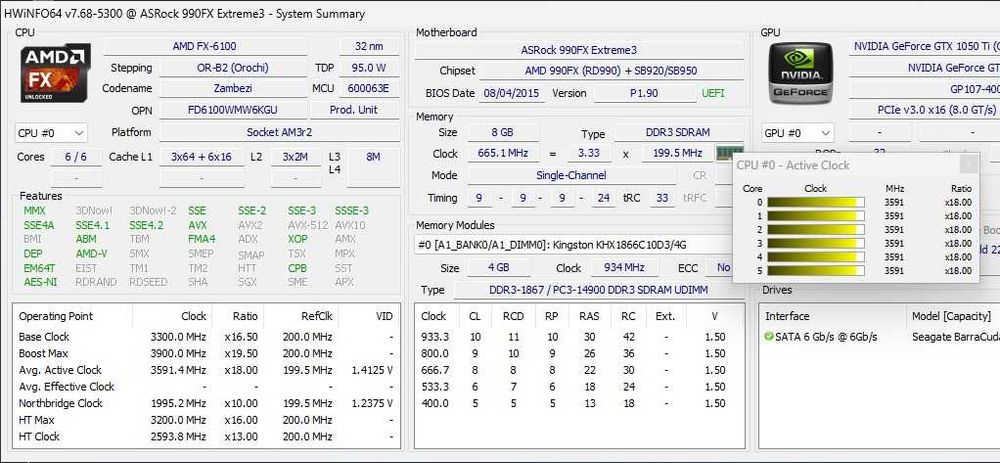Click the module clock 934 MHz field

coord(624,268)
